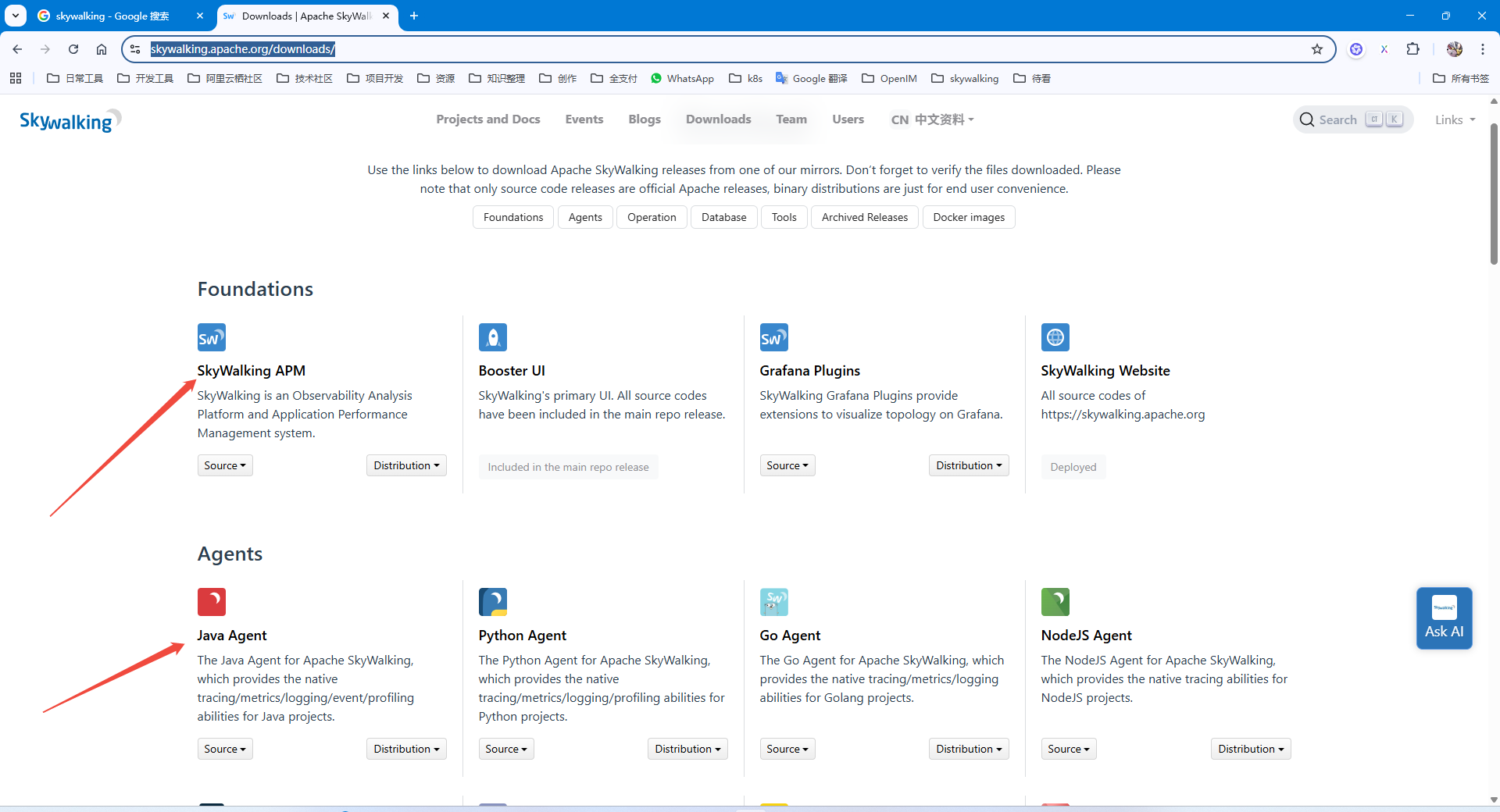Image resolution: width=1500 pixels, height=812 pixels.
Task: Open Projects and Docs menu item
Action: pos(488,119)
